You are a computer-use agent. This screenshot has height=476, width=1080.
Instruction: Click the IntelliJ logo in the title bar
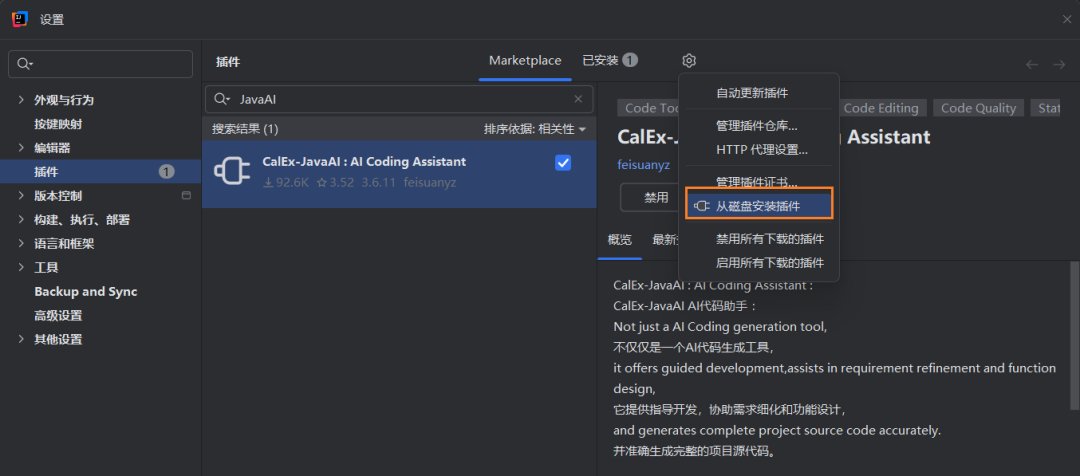(19, 19)
